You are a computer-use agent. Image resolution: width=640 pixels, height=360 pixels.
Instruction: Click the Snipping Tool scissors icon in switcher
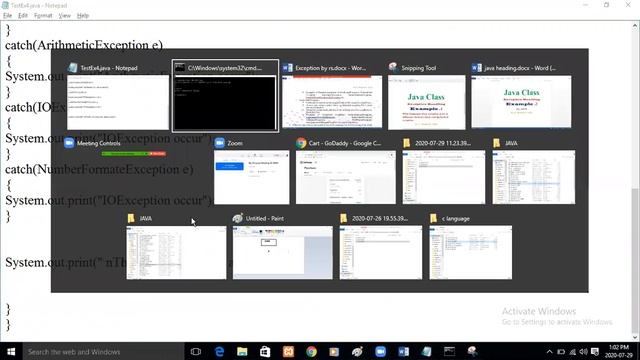(393, 67)
